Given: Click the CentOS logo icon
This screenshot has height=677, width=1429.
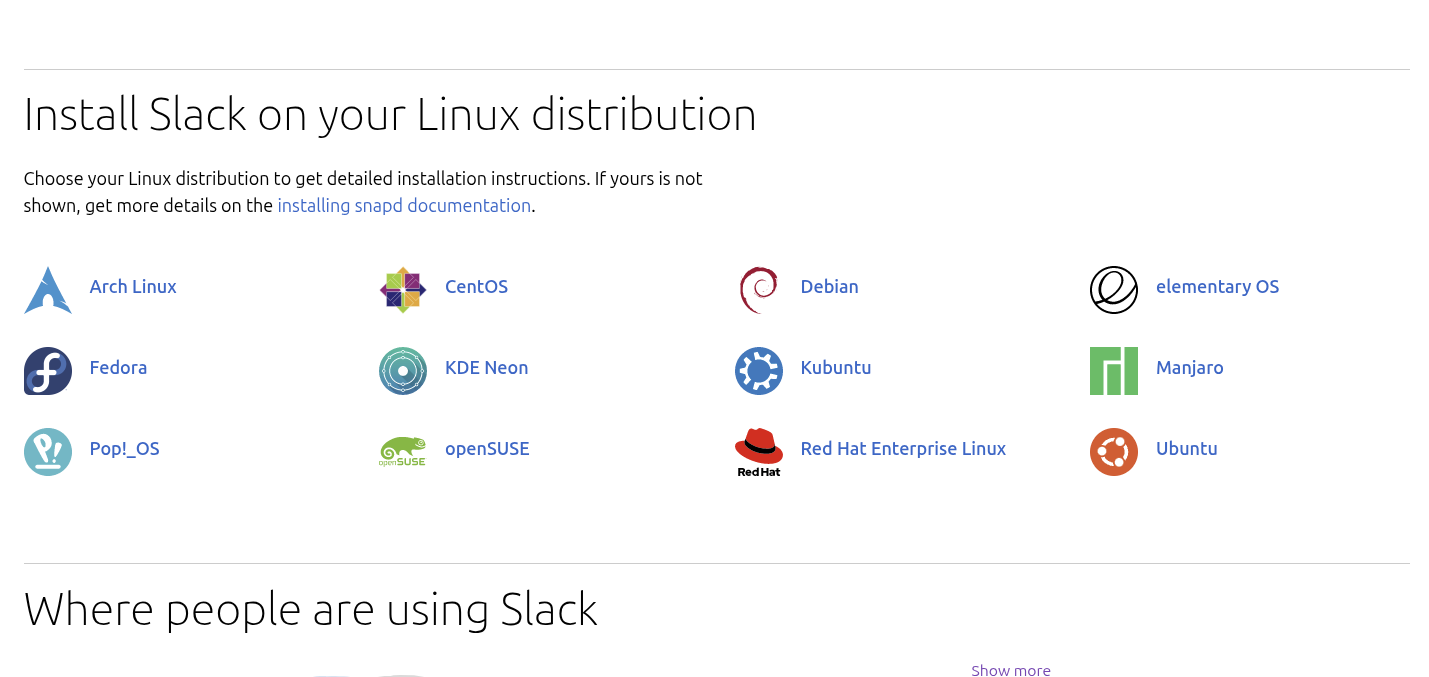Looking at the screenshot, I should click(x=403, y=290).
